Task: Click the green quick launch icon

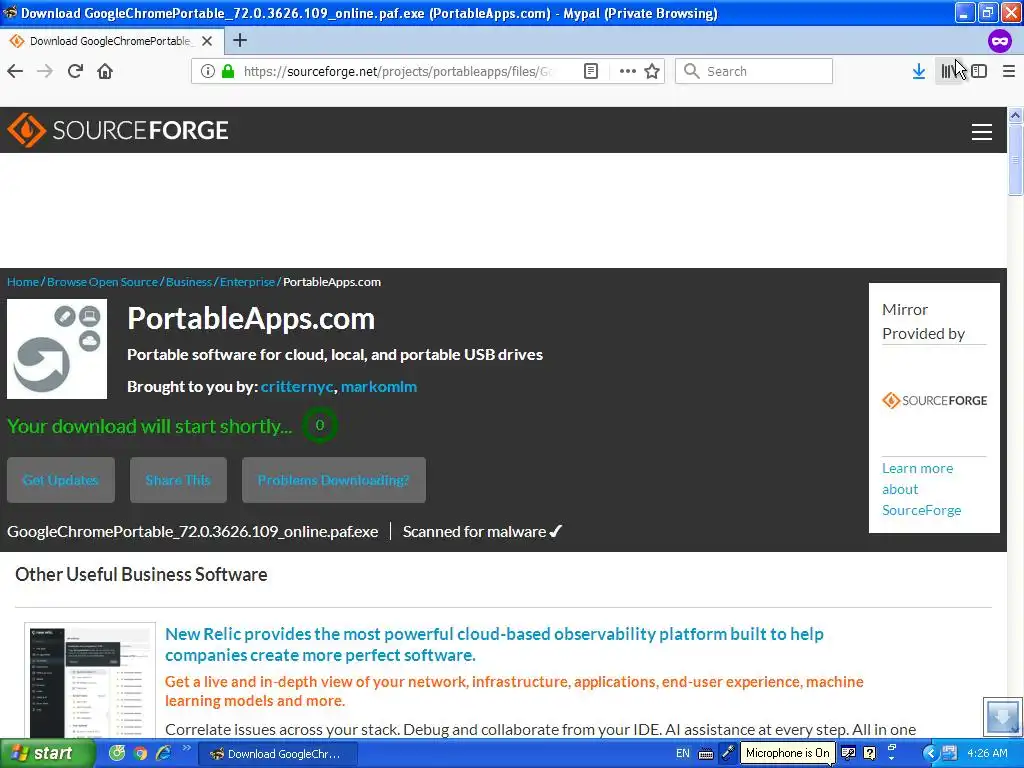Action: (117, 754)
